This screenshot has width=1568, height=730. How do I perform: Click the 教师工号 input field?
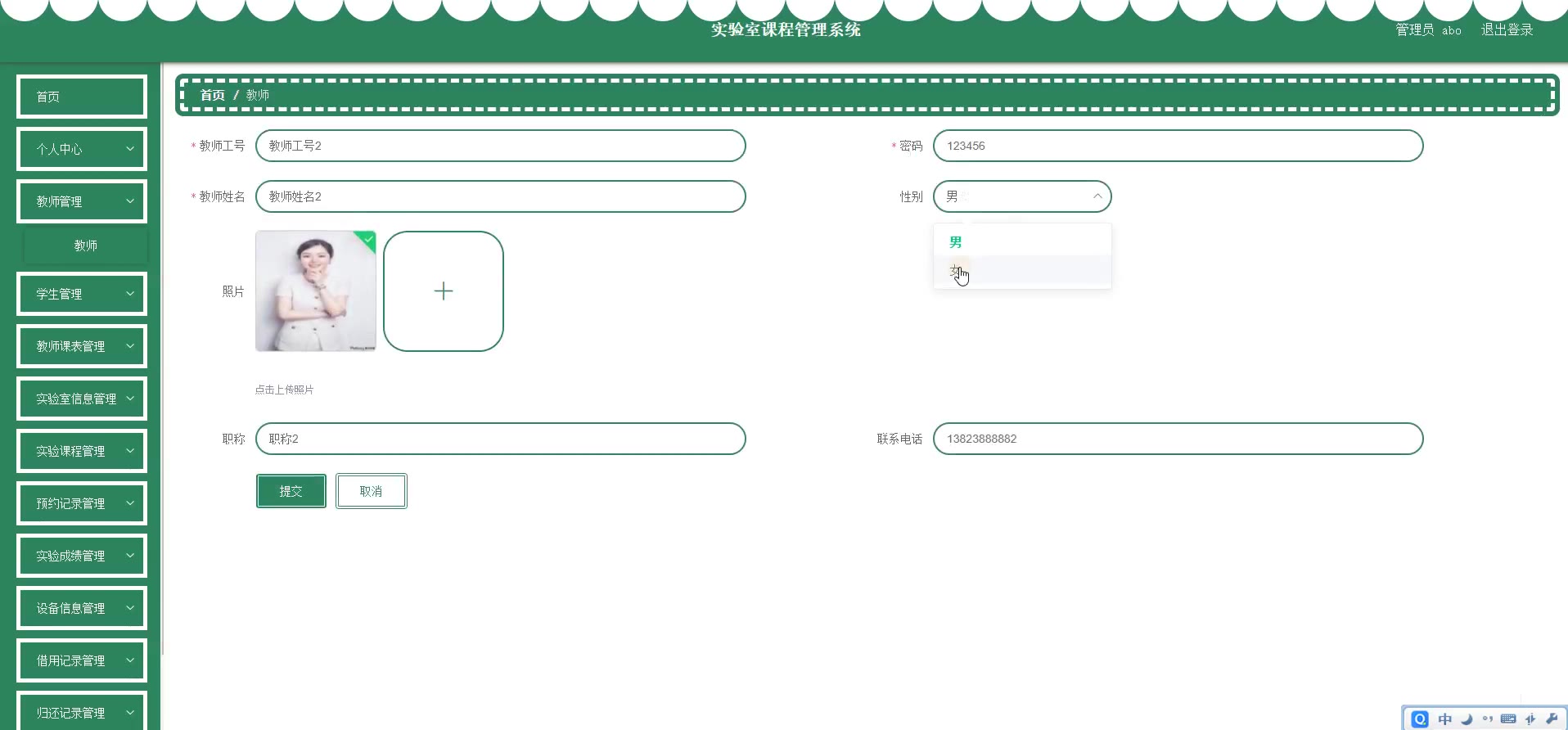pyautogui.click(x=501, y=146)
